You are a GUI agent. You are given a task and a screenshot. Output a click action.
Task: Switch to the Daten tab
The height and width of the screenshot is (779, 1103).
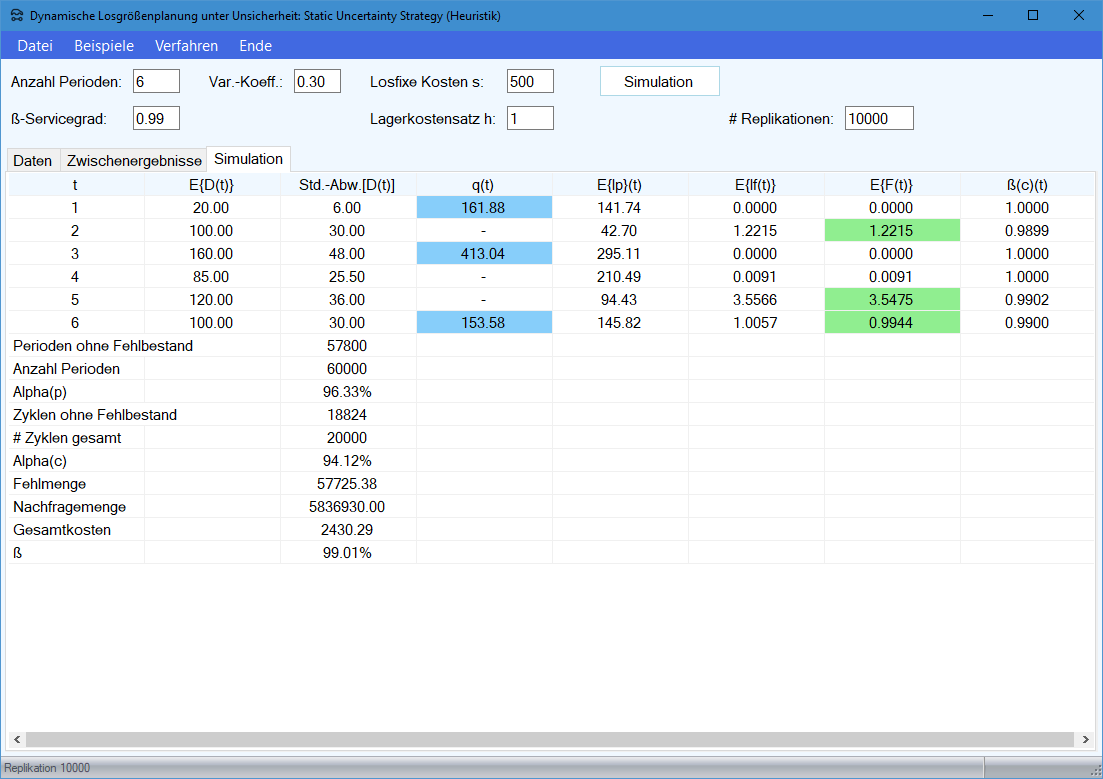coord(33,161)
